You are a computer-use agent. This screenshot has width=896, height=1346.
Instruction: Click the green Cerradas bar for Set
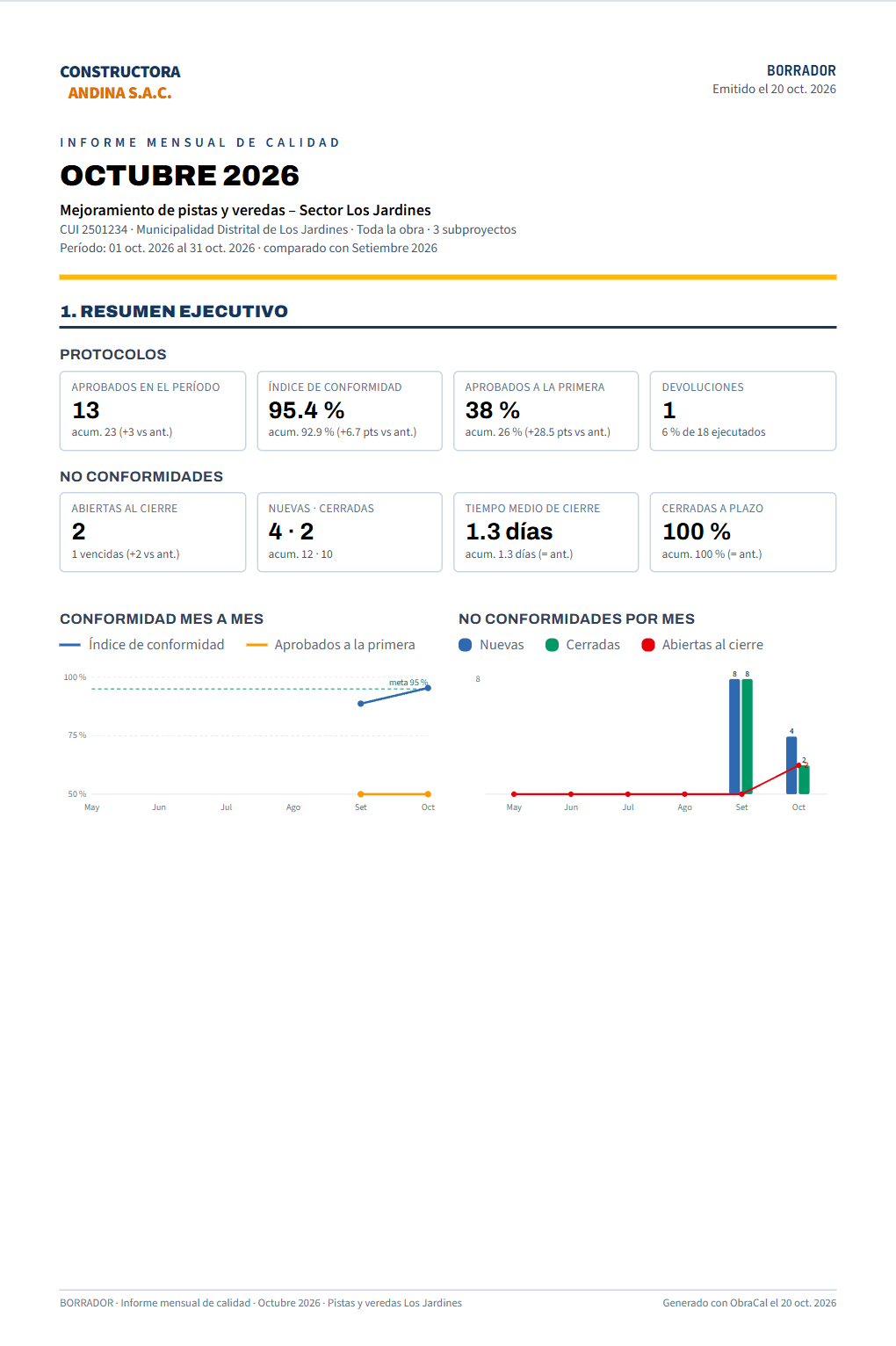(748, 736)
